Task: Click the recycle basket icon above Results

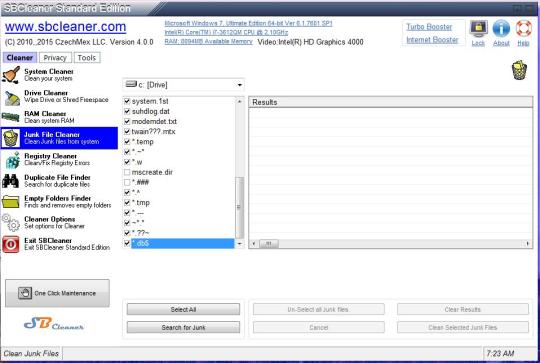Action: click(x=519, y=70)
